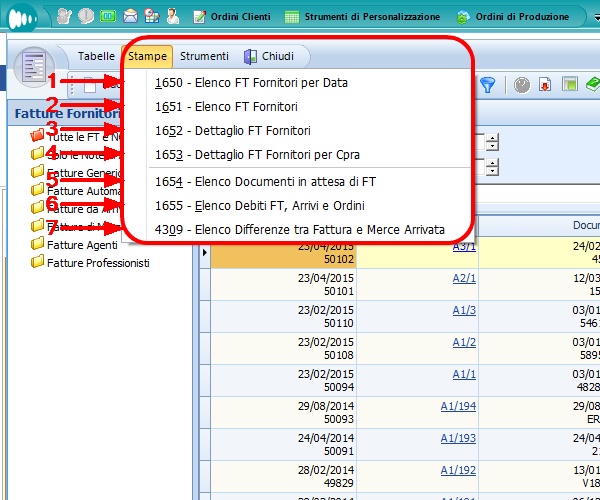Select Fatture Professionisti folder in tree
Image resolution: width=600 pixels, height=500 pixels.
97,262
